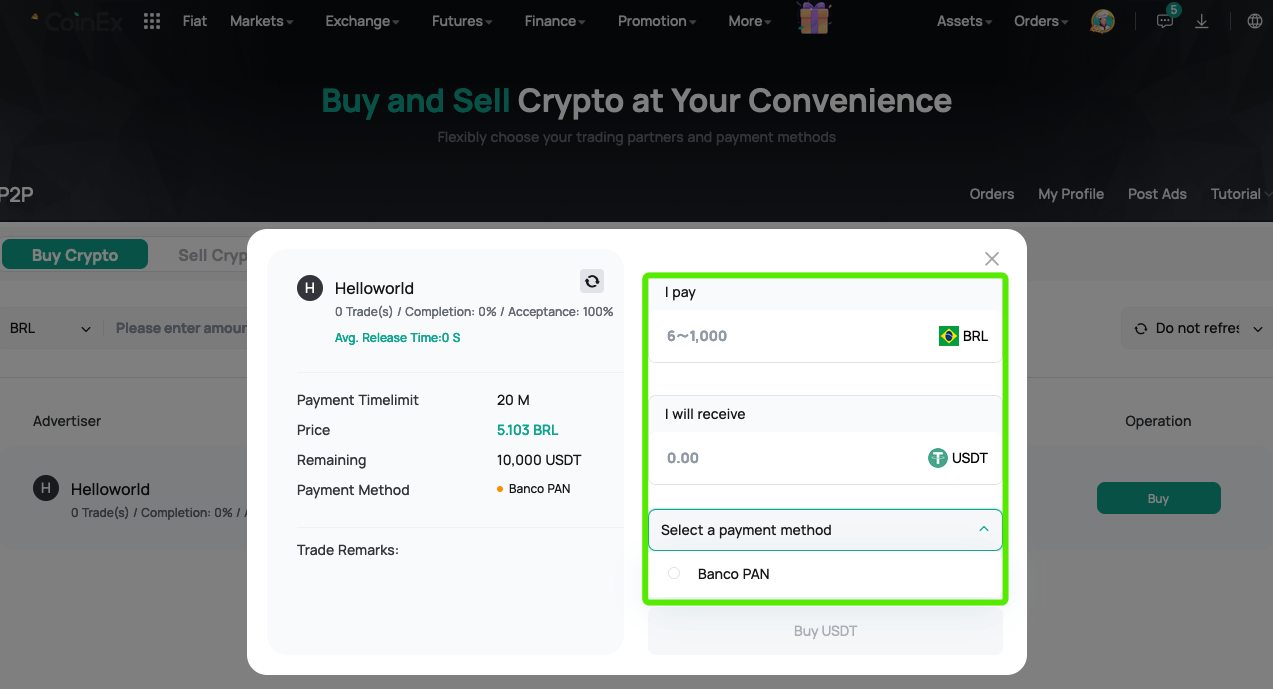Click the Brazil flag swatch next to BRL

pos(947,336)
